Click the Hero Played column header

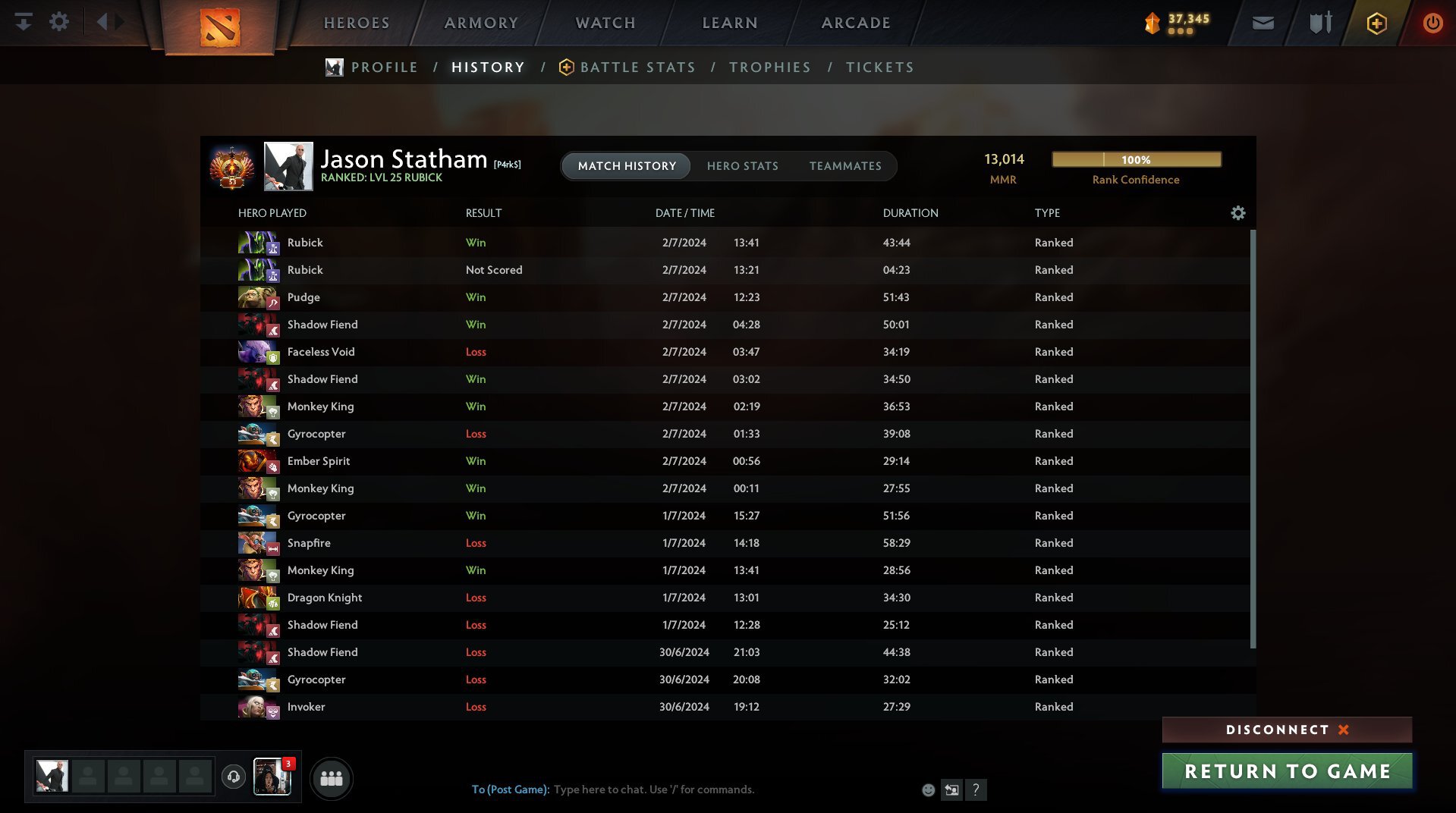[x=272, y=213]
